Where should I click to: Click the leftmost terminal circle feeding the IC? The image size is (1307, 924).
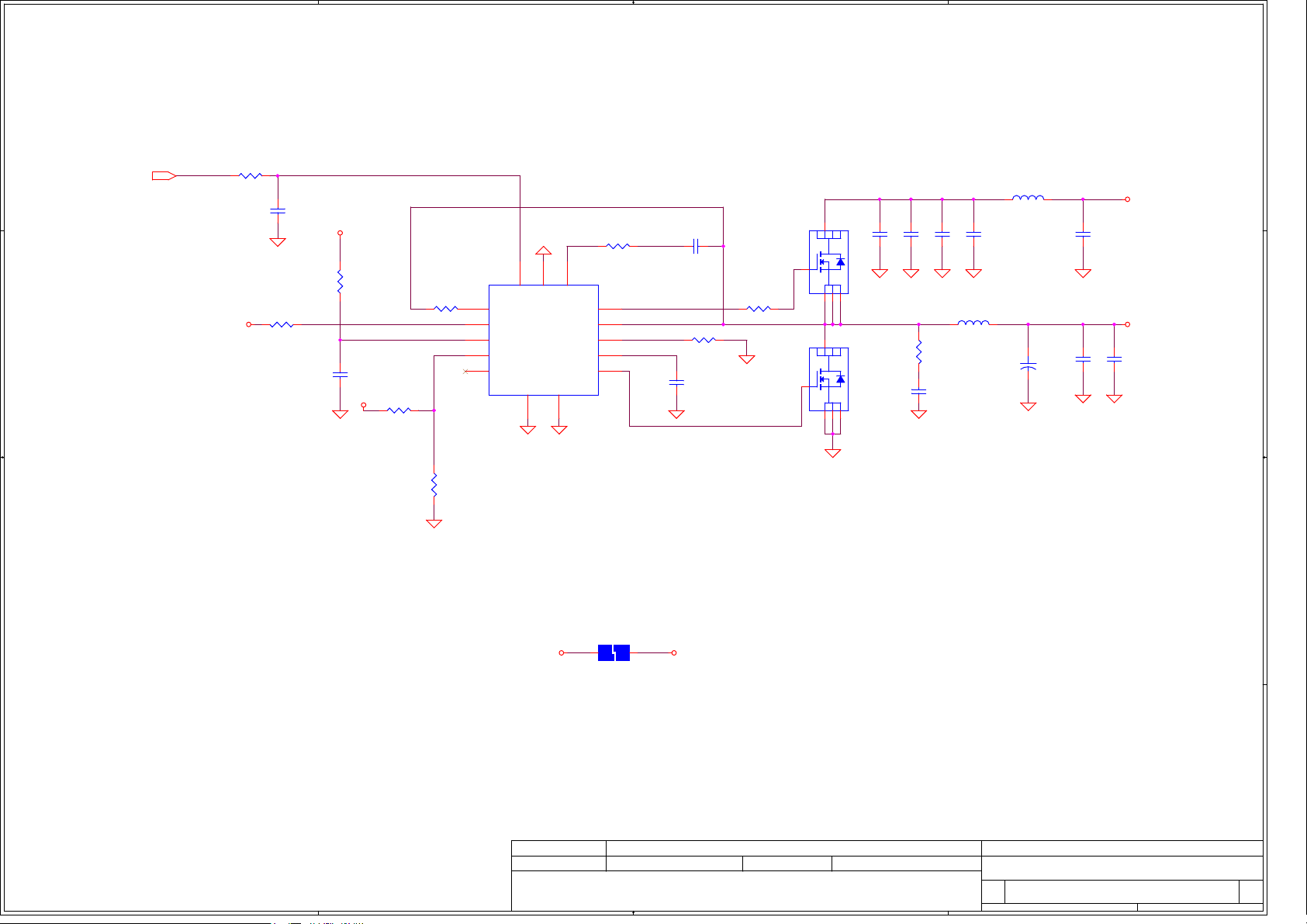click(249, 324)
